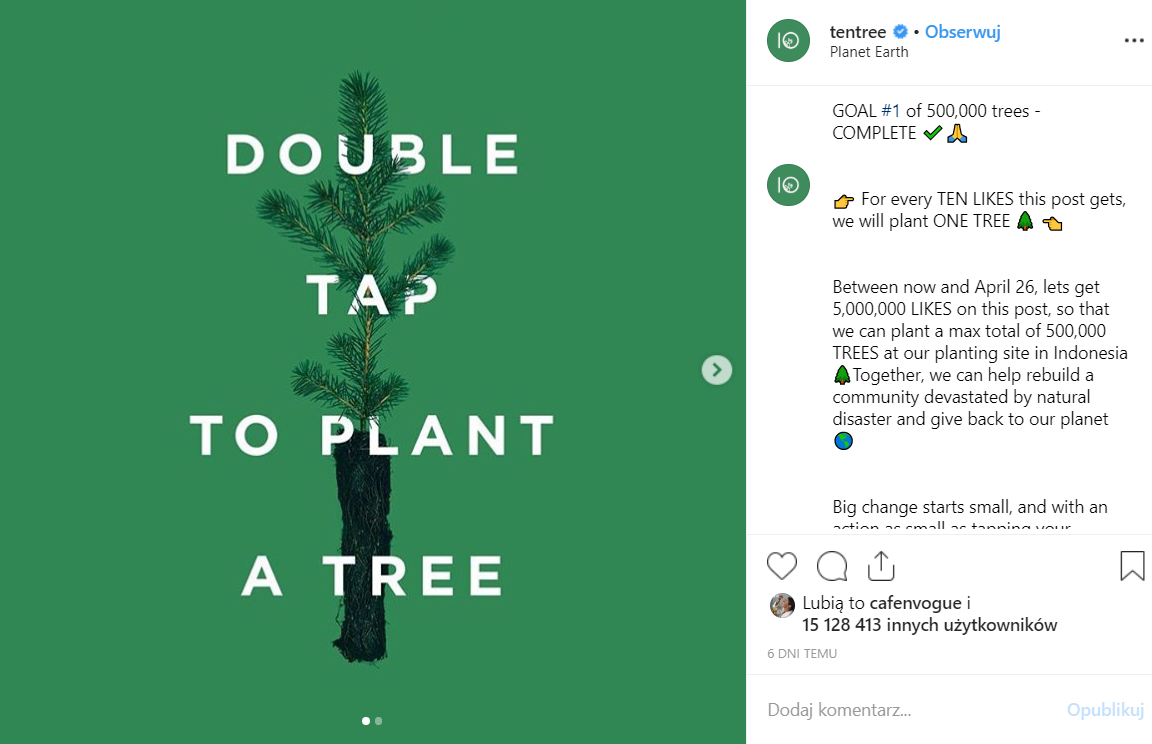Click the #1 hashtag in caption
This screenshot has width=1152, height=744.
(x=891, y=111)
